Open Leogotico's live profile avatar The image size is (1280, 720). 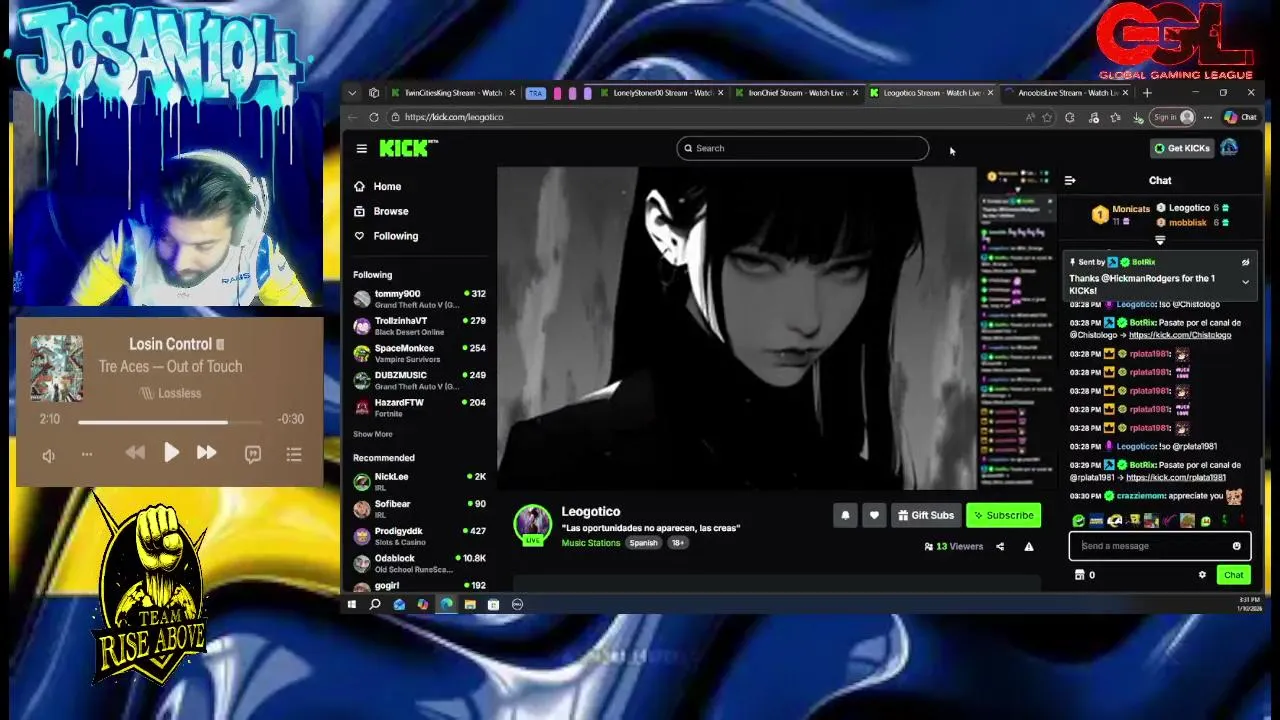pyautogui.click(x=532, y=524)
